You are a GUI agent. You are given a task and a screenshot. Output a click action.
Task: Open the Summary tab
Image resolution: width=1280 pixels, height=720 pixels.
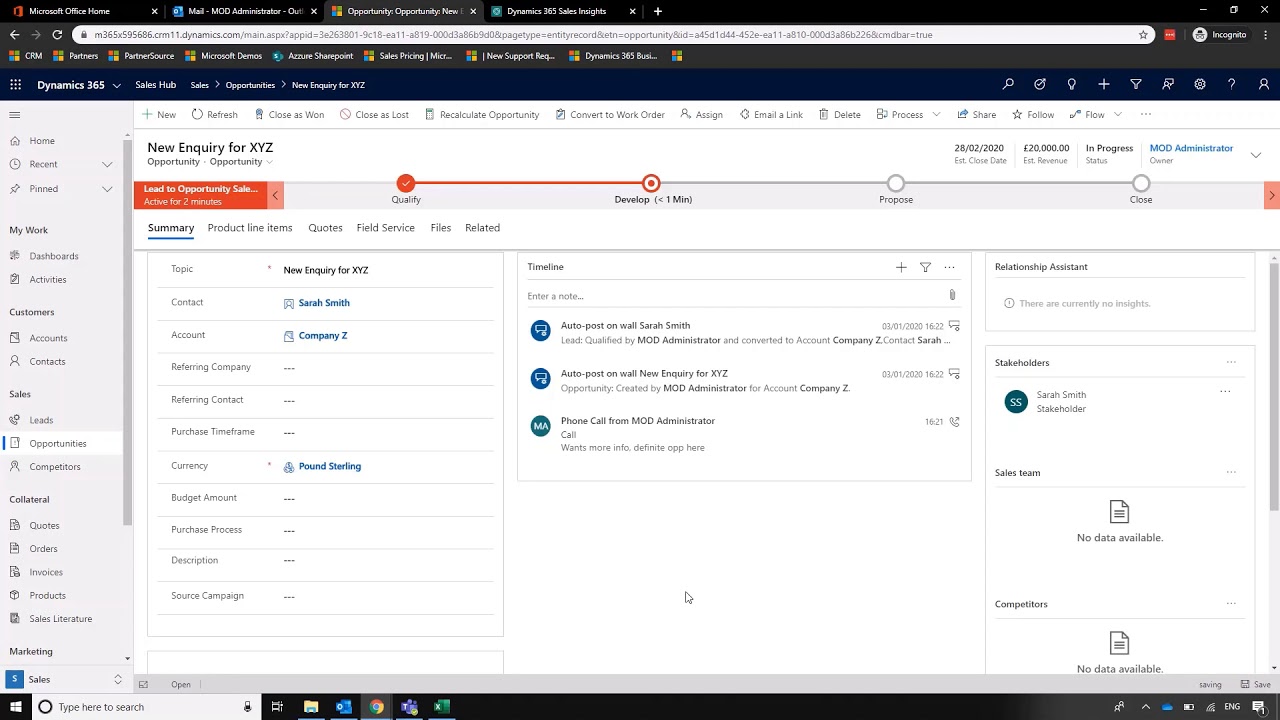(171, 228)
